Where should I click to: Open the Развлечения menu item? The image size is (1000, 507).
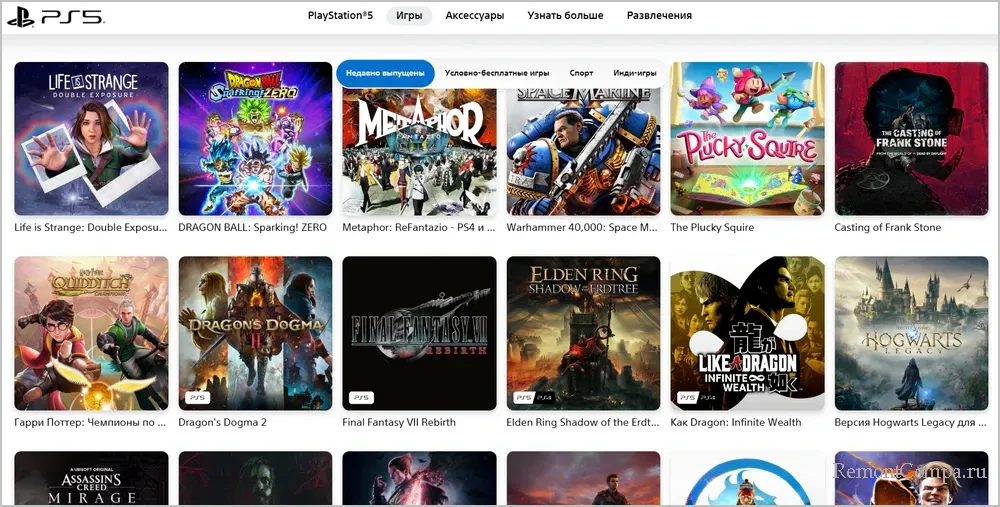659,16
